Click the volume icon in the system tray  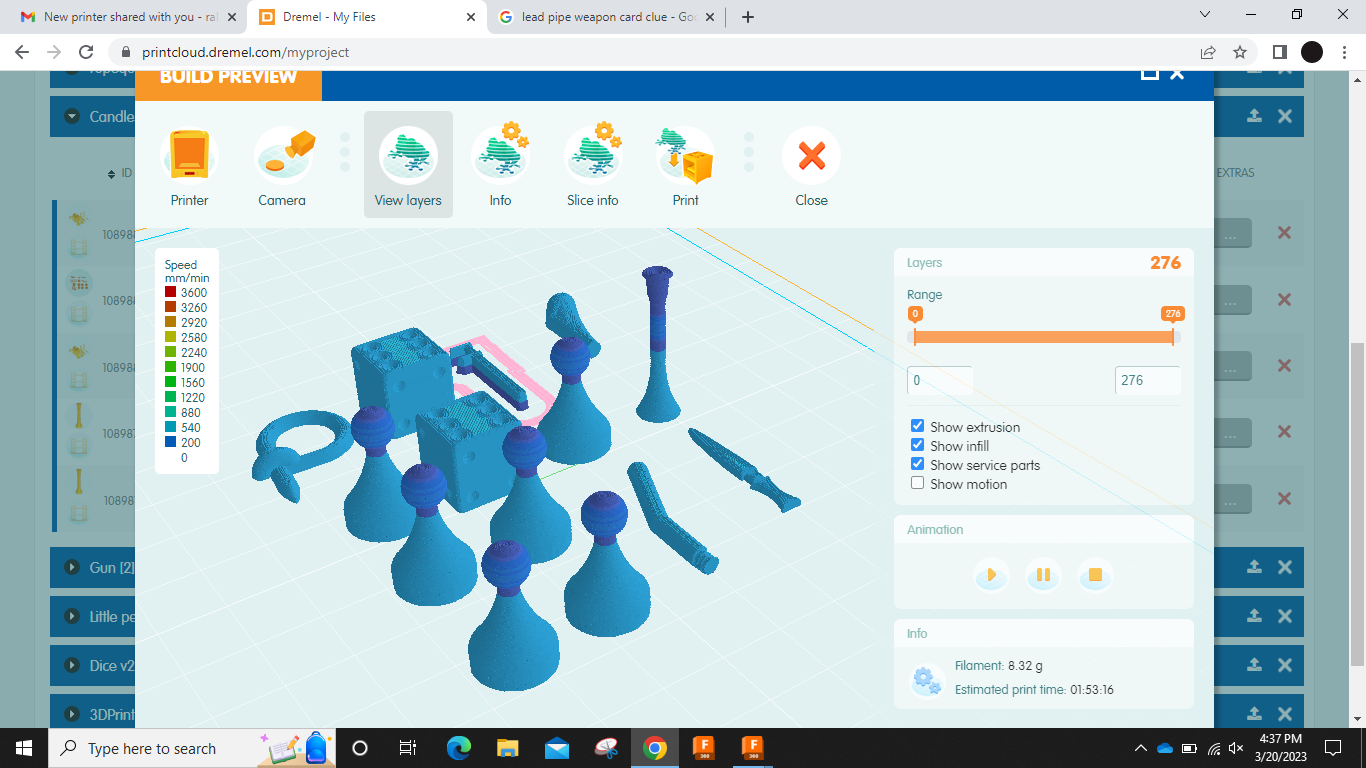[1236, 748]
